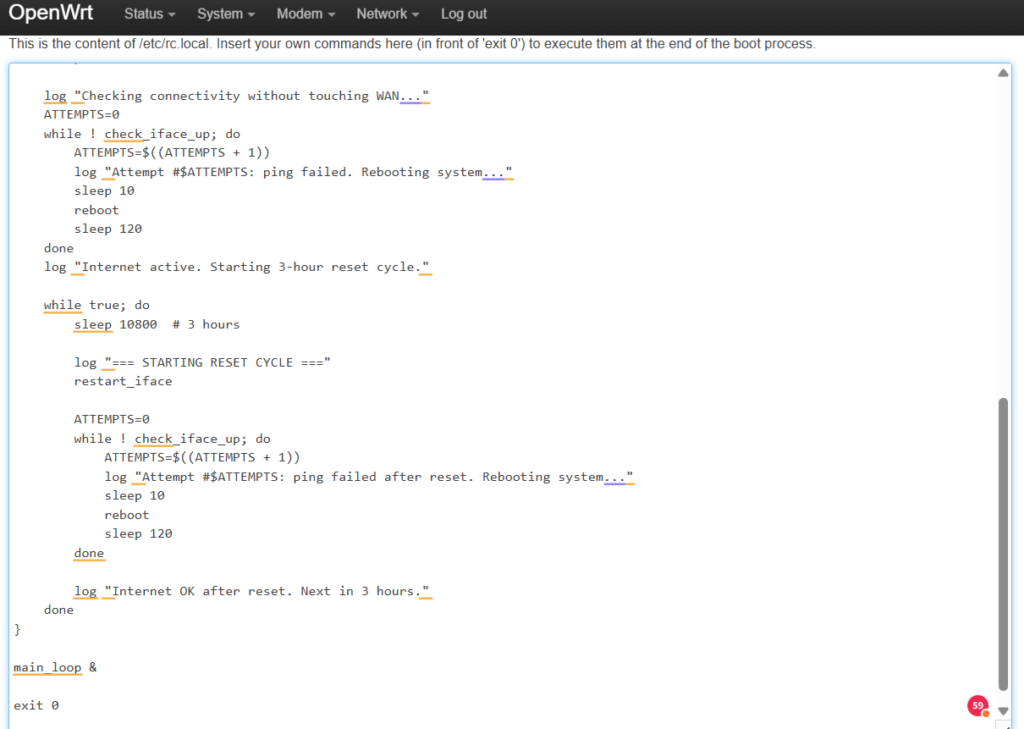Image resolution: width=1024 pixels, height=729 pixels.
Task: Click the 'sleep 10800' line
Action: 156,324
